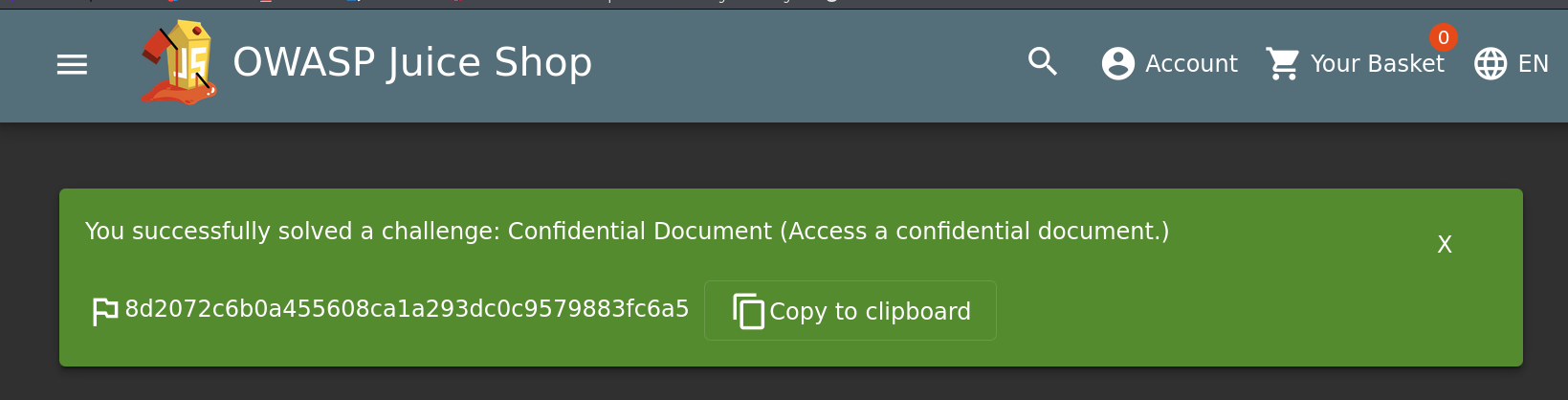Click the globe language icon
Image resolution: width=1568 pixels, height=400 pixels.
click(x=1490, y=64)
